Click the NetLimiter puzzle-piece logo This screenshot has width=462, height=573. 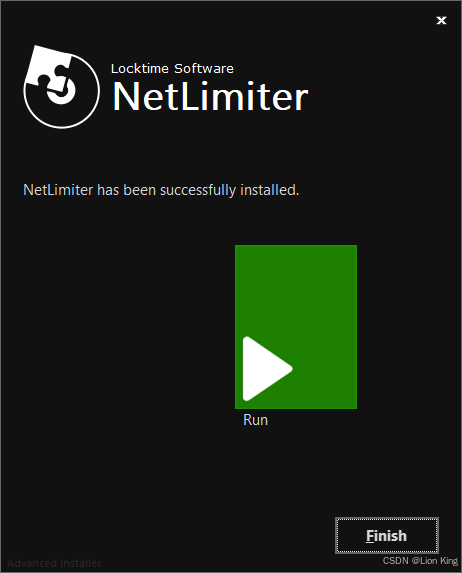point(61,87)
